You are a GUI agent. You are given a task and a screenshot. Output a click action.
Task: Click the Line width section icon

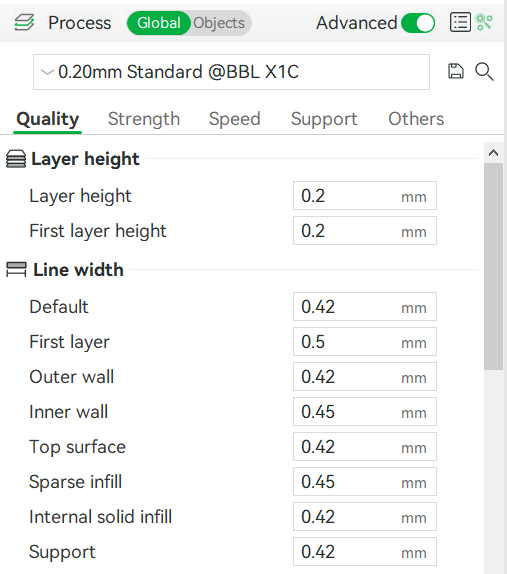pos(16,270)
